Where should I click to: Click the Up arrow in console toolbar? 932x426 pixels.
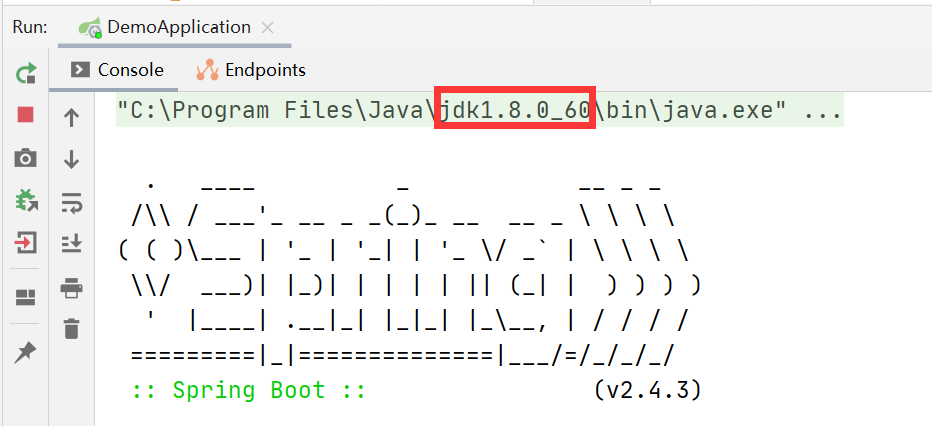[x=71, y=117]
